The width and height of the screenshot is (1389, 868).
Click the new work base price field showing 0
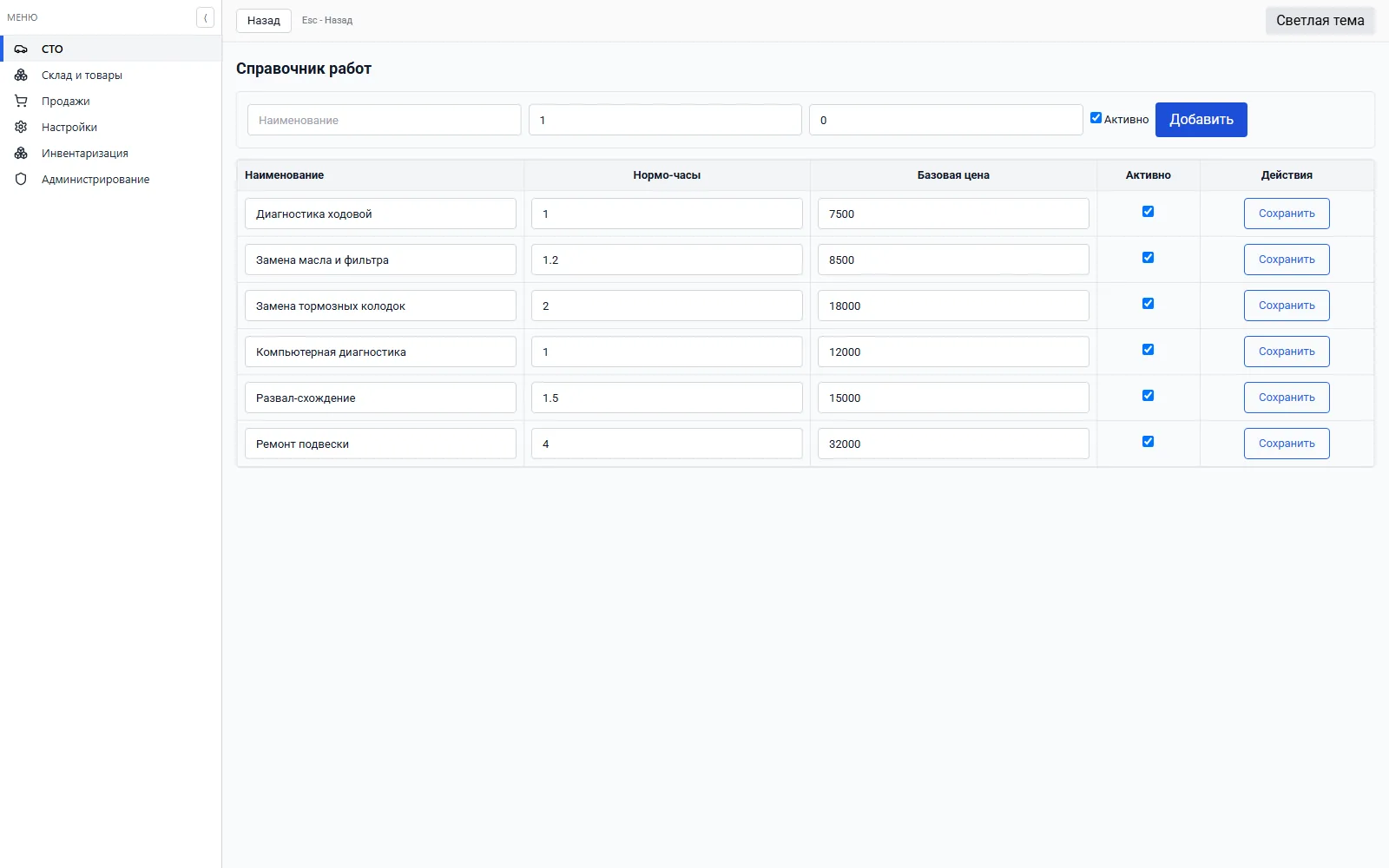946,120
